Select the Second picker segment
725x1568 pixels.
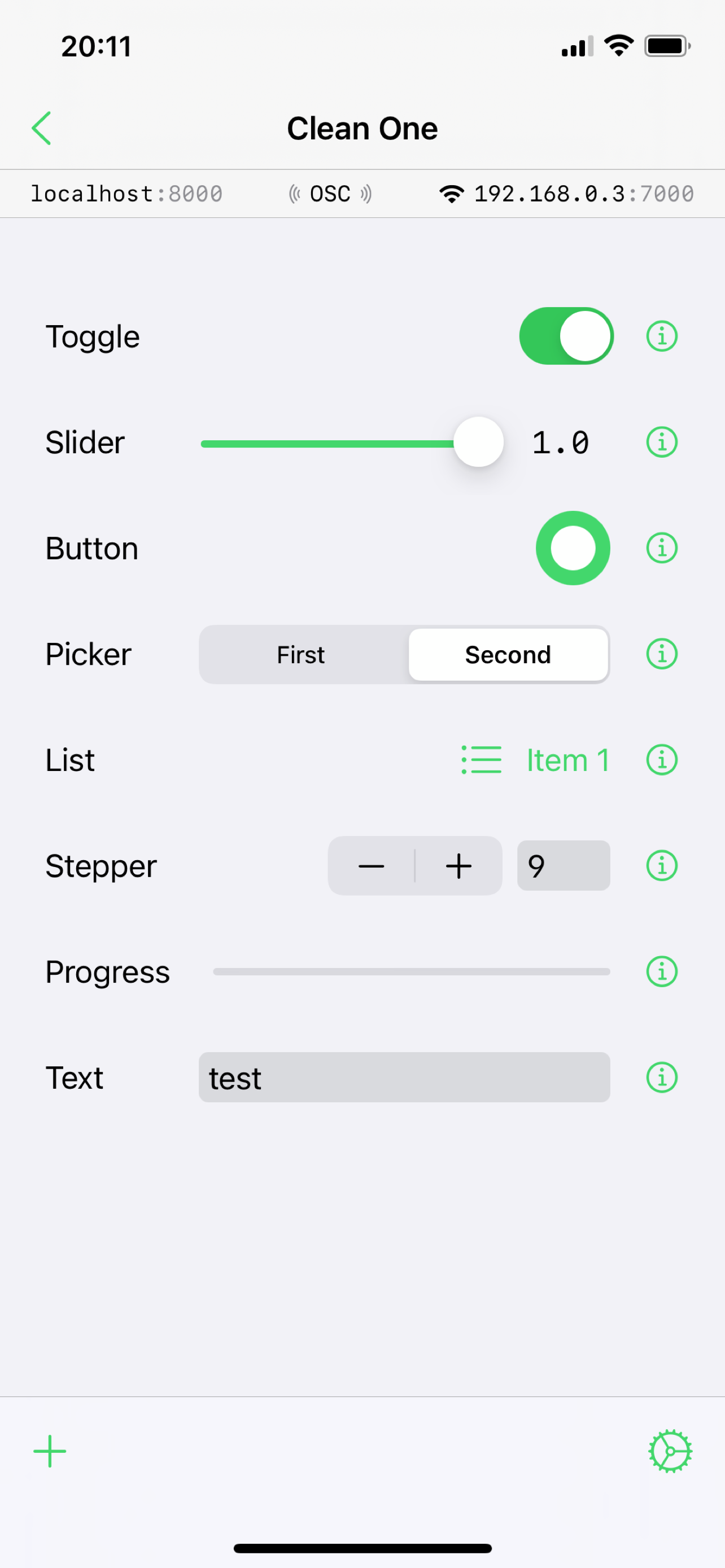coord(508,655)
